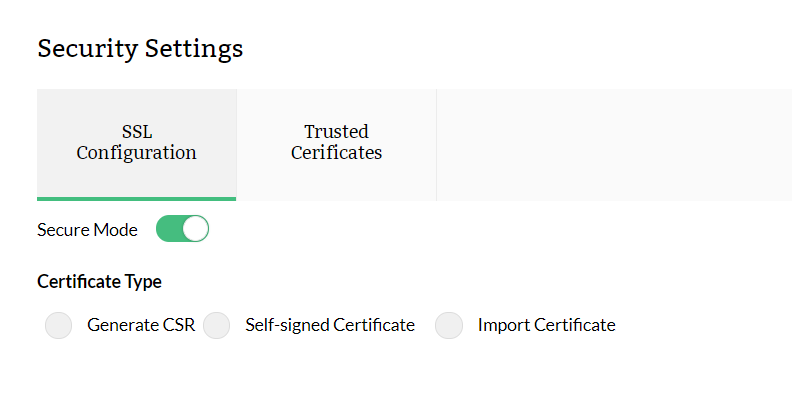Screen dimensions: 792x403
Task: Click the green track of Secure Mode toggle
Action: coord(169,229)
